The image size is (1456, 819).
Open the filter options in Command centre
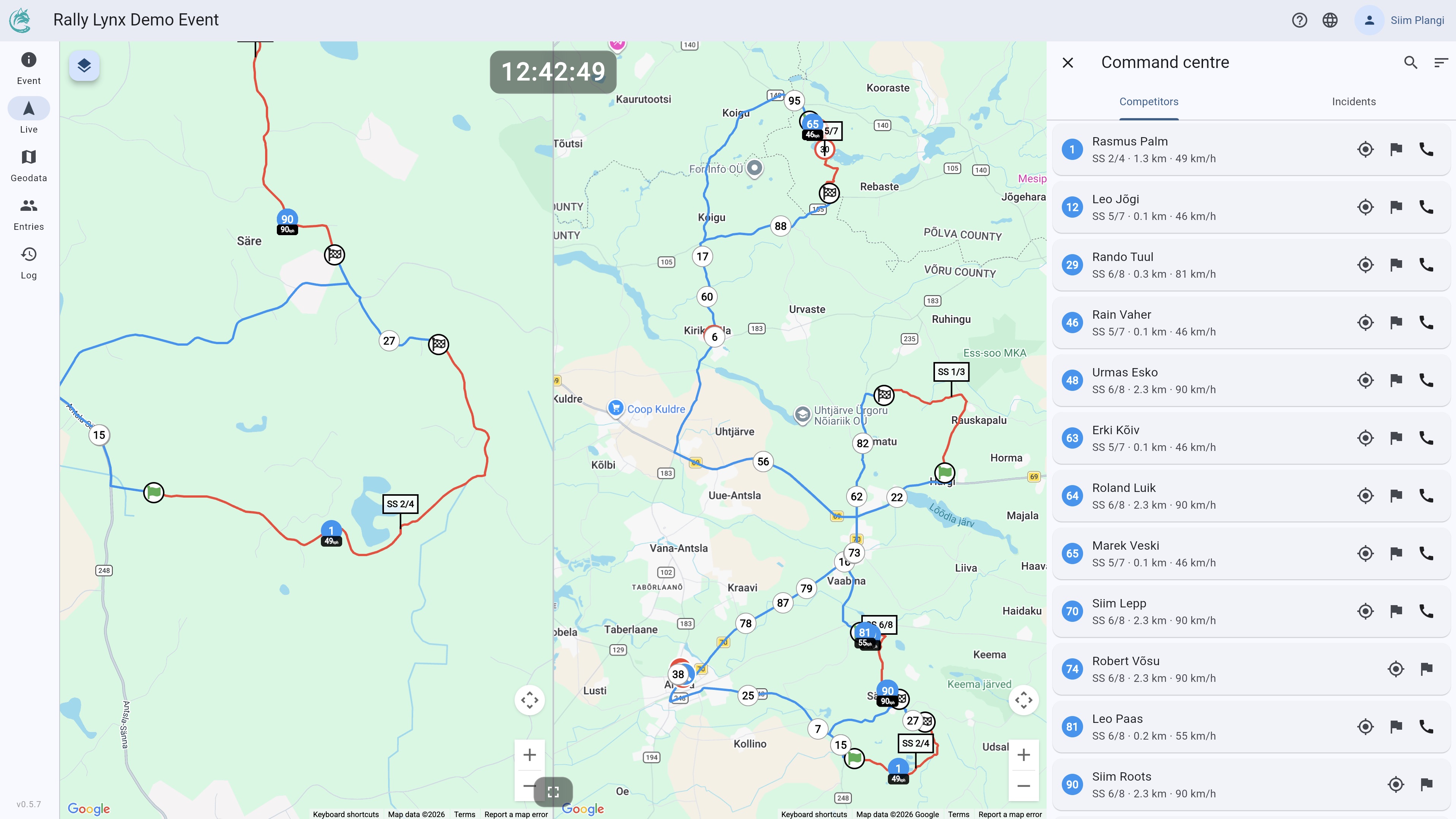(x=1440, y=62)
